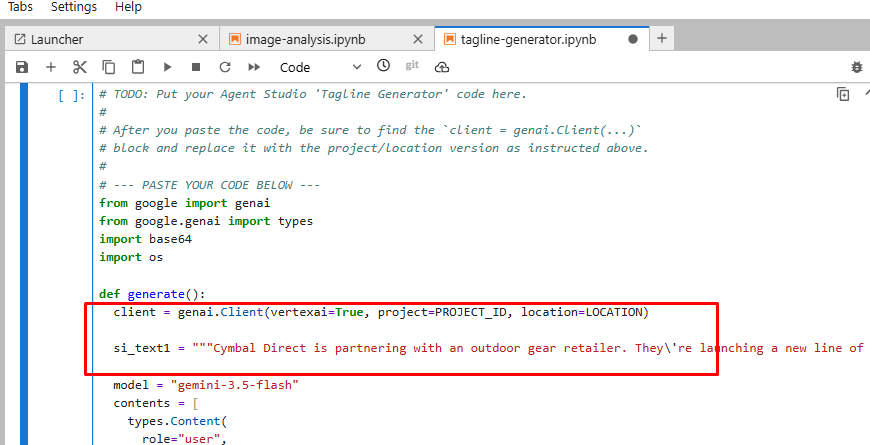
Task: Close the Launcher tab
Action: click(203, 39)
